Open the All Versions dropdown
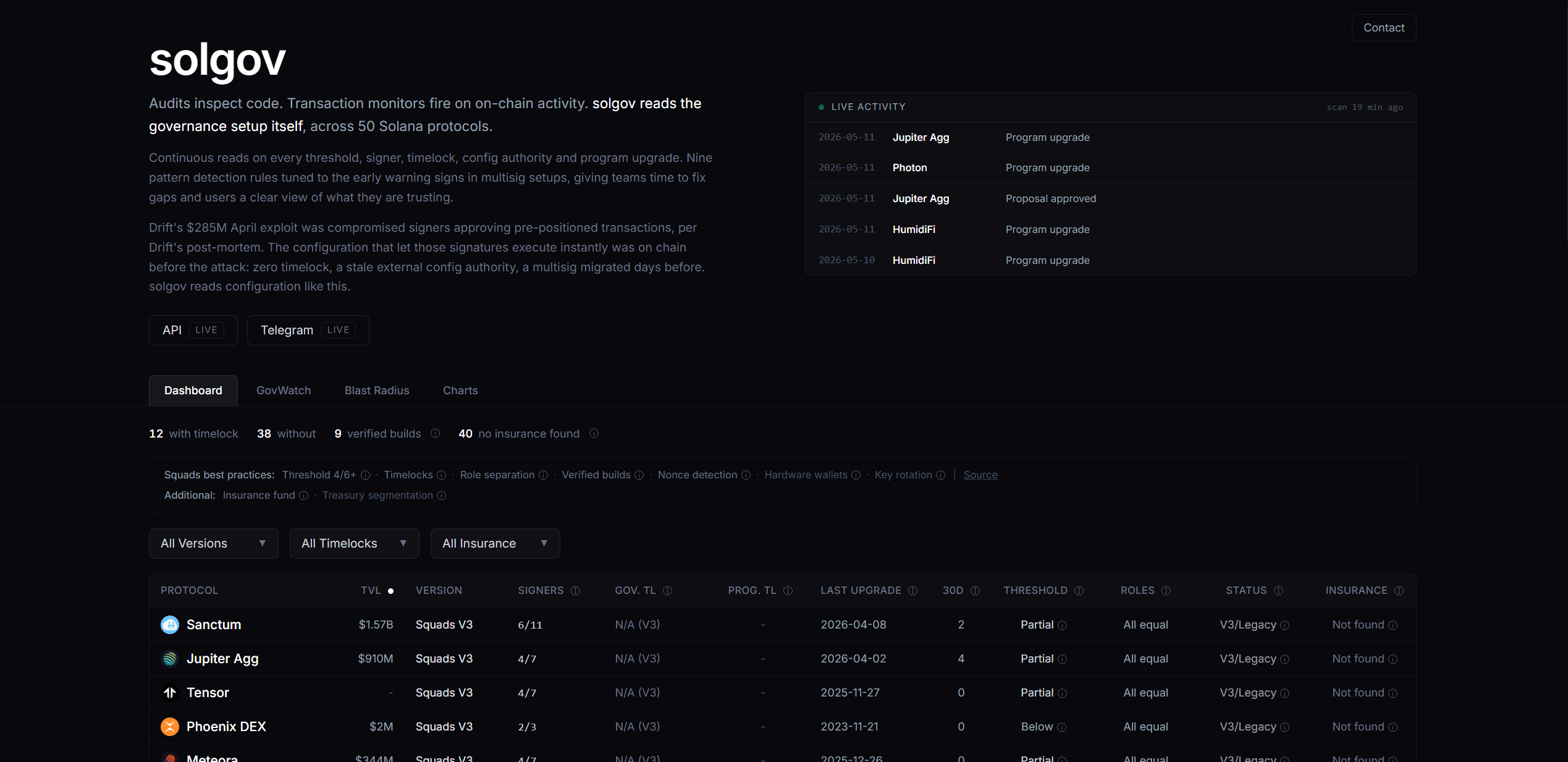Screen dimensions: 1568x762 pos(214,543)
